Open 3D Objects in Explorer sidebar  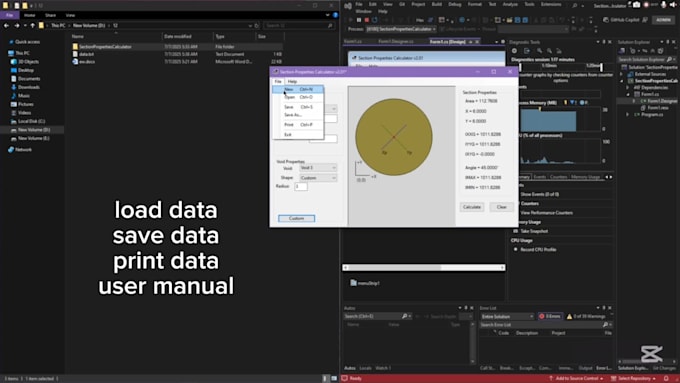pos(28,62)
